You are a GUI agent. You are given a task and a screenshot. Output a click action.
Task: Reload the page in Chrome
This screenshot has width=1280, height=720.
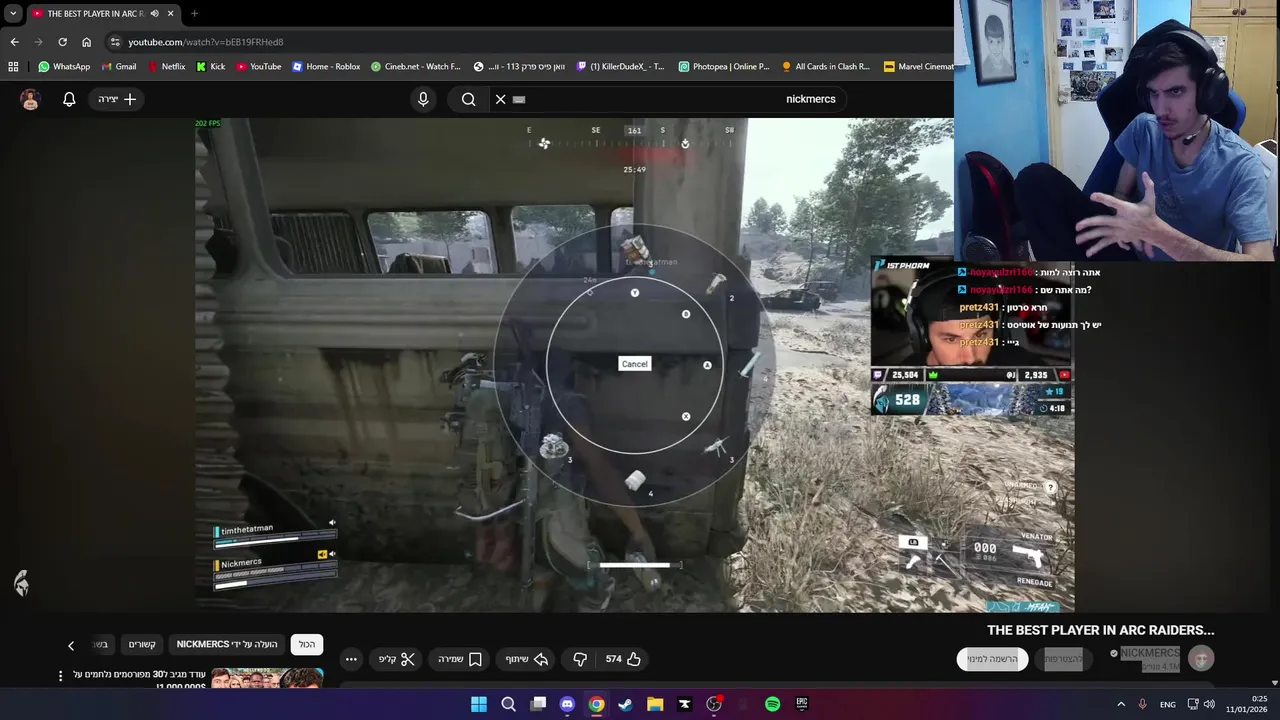point(62,42)
